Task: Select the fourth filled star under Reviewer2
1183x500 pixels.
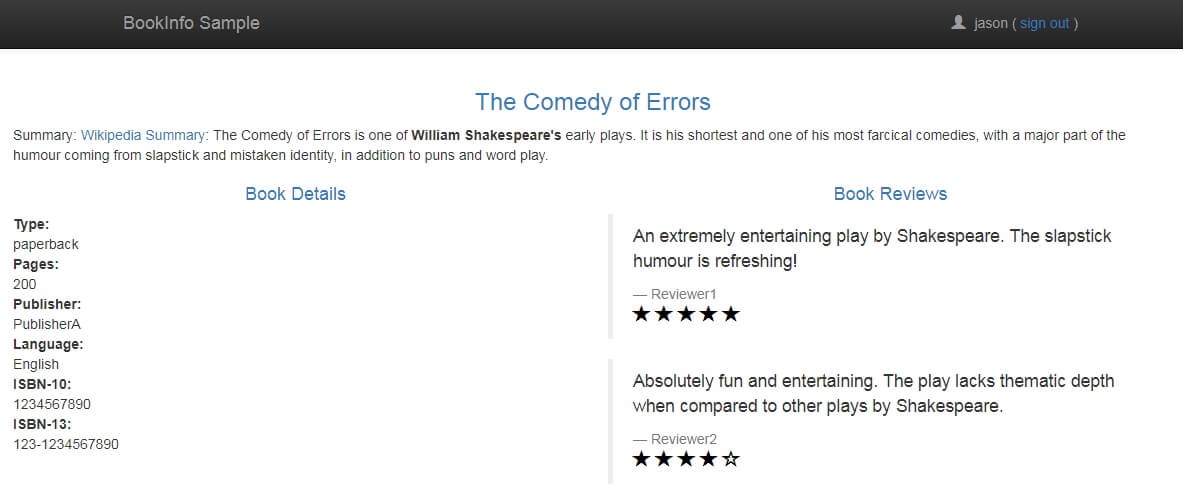Action: 708,459
